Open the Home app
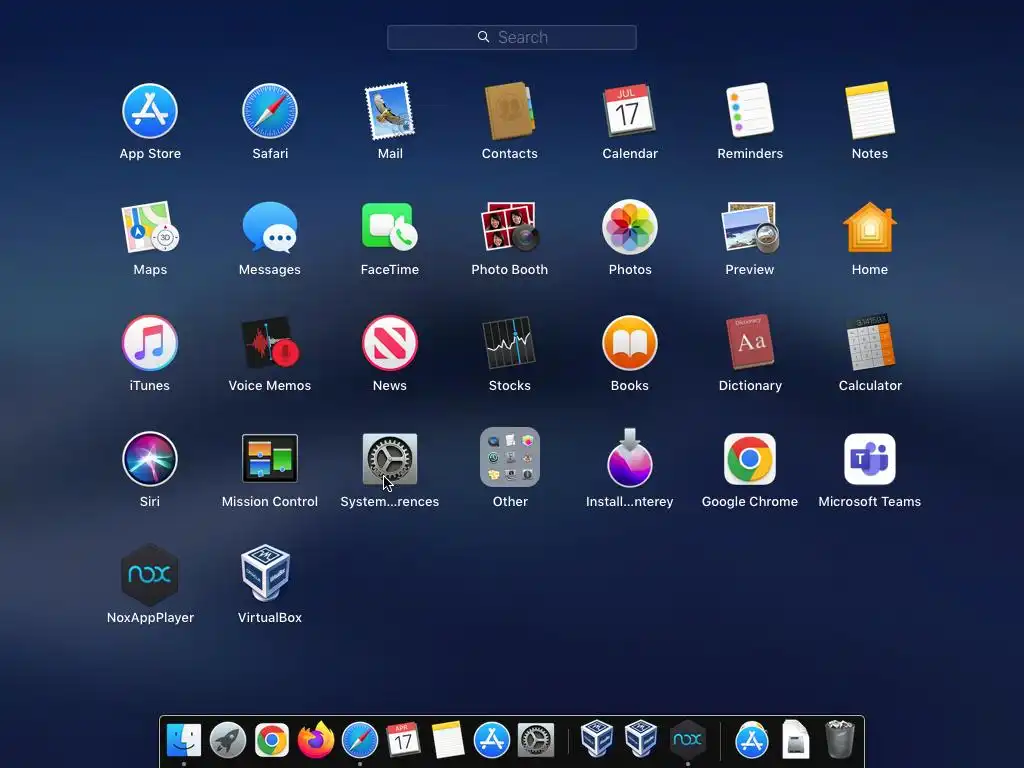 click(870, 227)
